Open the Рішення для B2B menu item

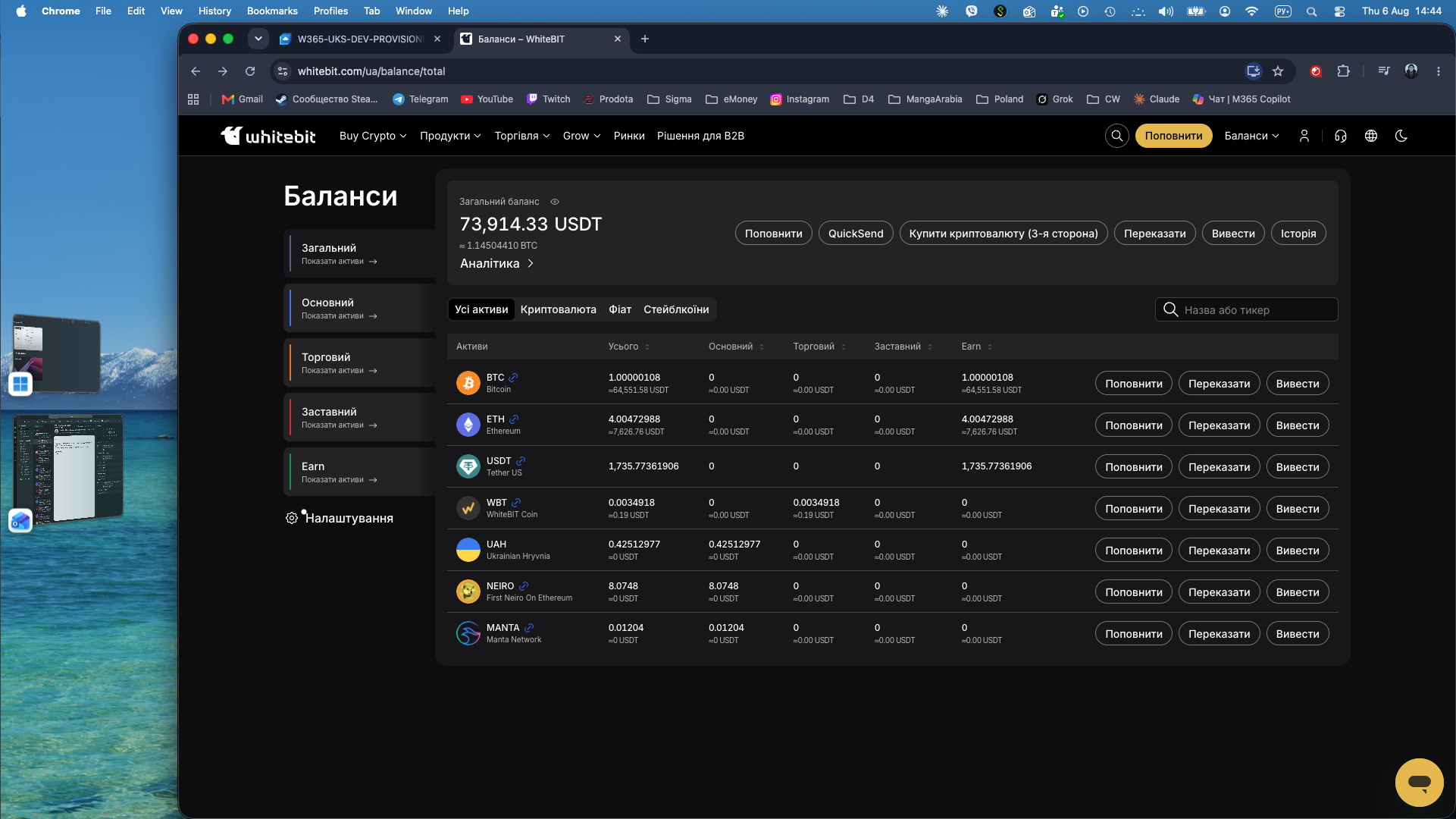700,136
